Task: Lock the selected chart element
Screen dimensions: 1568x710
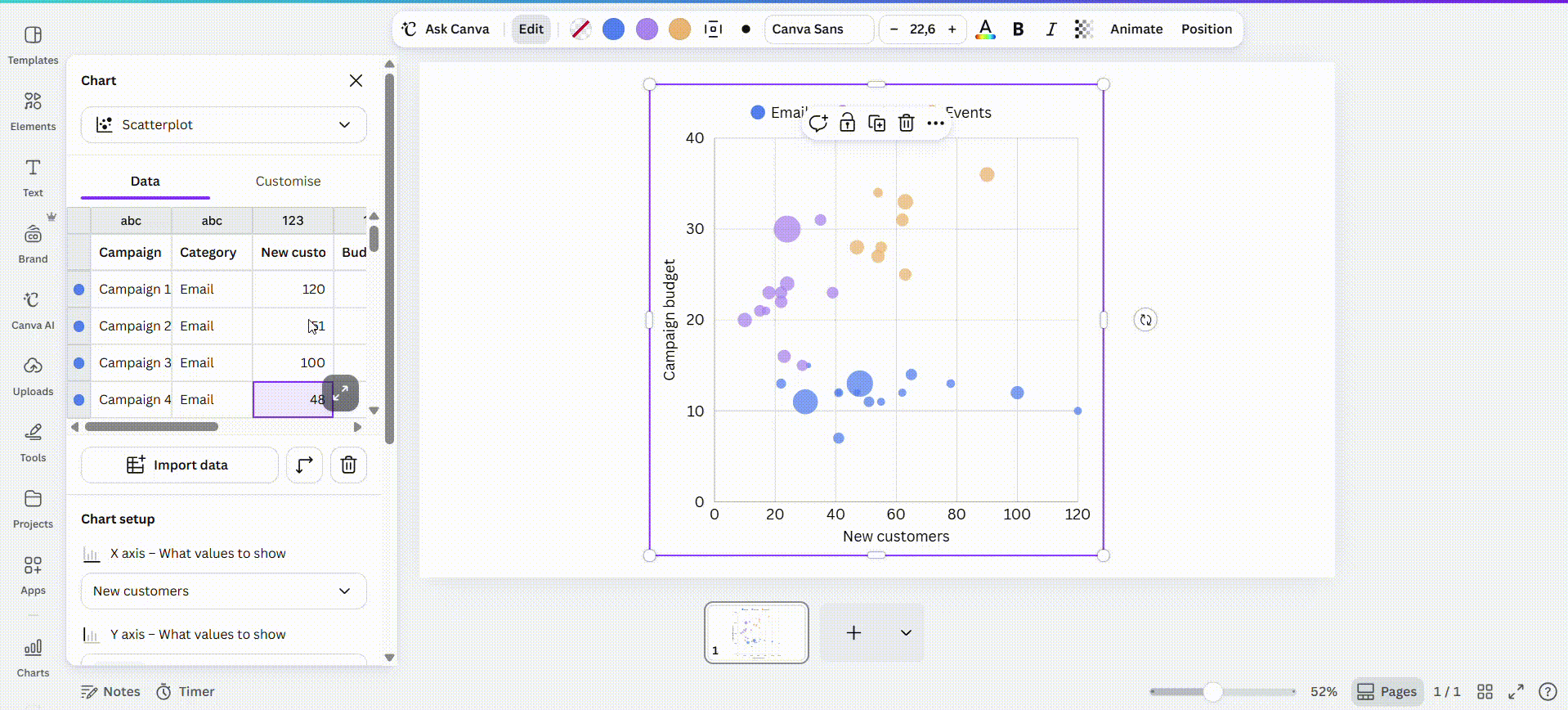Action: click(847, 123)
